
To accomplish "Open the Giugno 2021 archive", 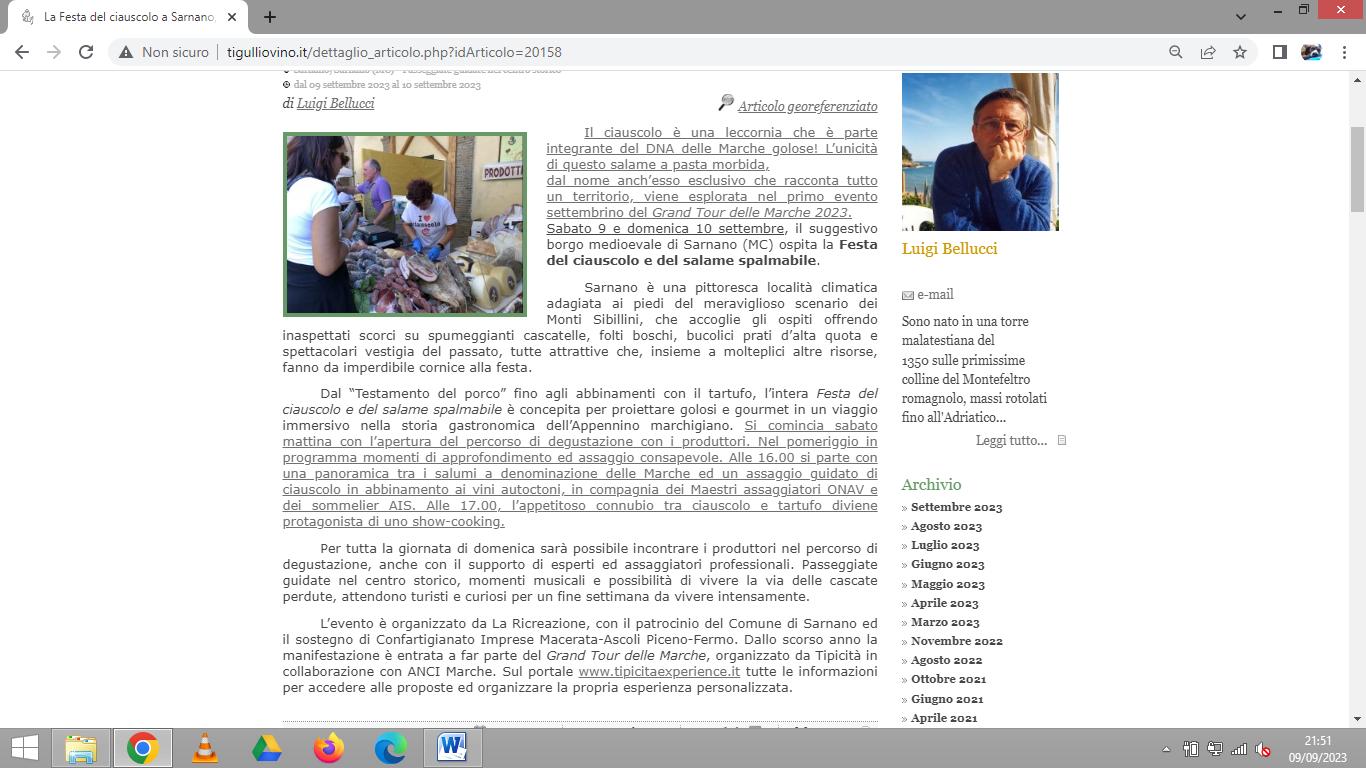I will point(947,699).
